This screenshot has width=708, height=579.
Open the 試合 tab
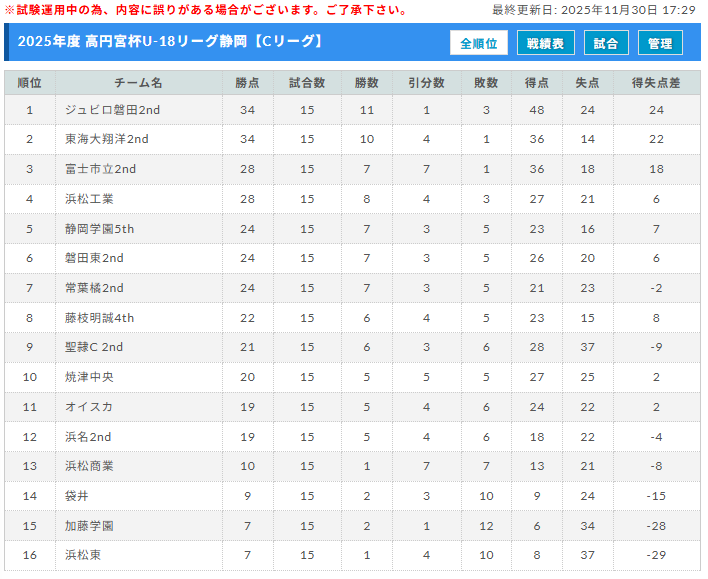[x=606, y=43]
